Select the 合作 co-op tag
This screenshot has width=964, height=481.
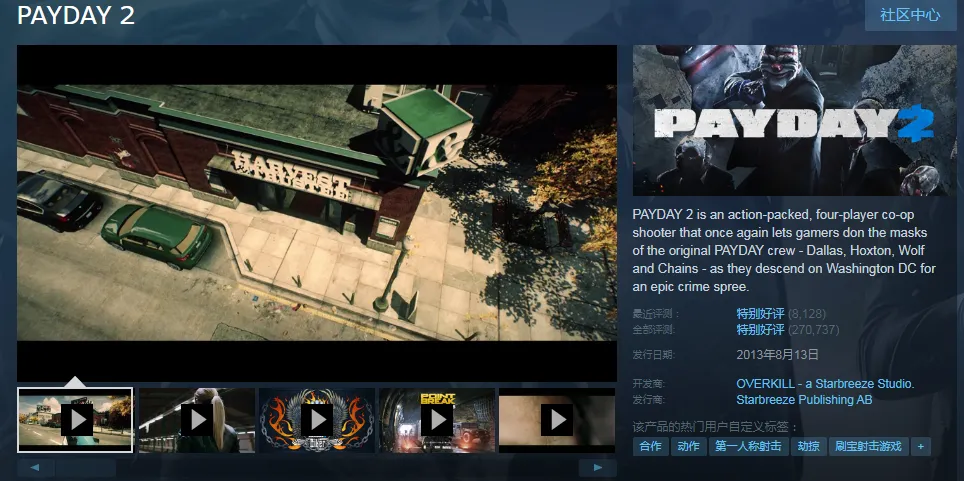point(650,446)
